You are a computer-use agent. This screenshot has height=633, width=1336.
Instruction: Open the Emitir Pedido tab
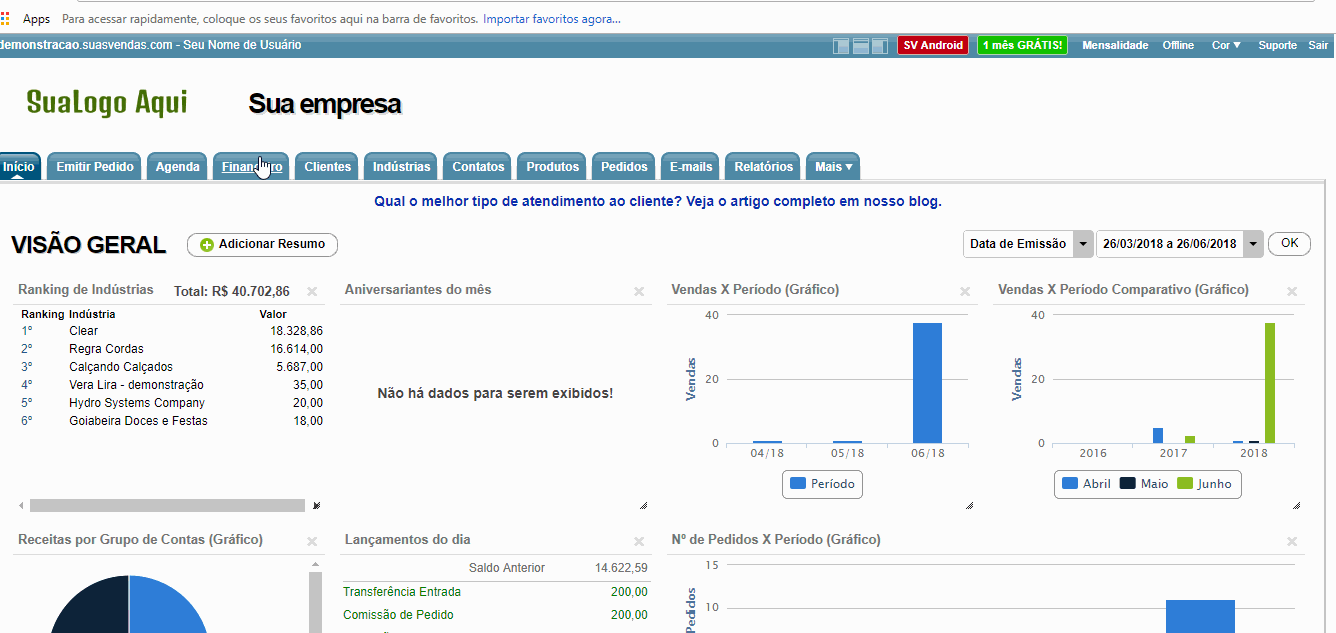pyautogui.click(x=95, y=167)
